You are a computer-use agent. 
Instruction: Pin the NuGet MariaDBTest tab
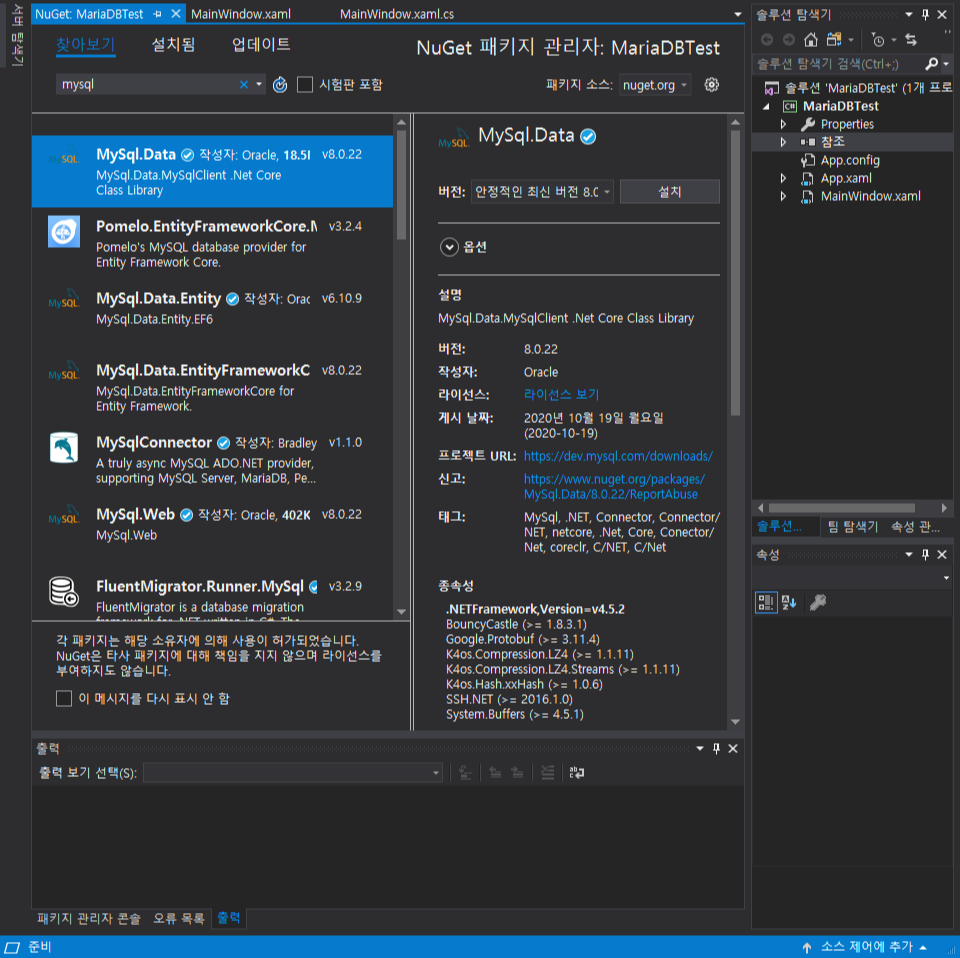click(x=157, y=13)
